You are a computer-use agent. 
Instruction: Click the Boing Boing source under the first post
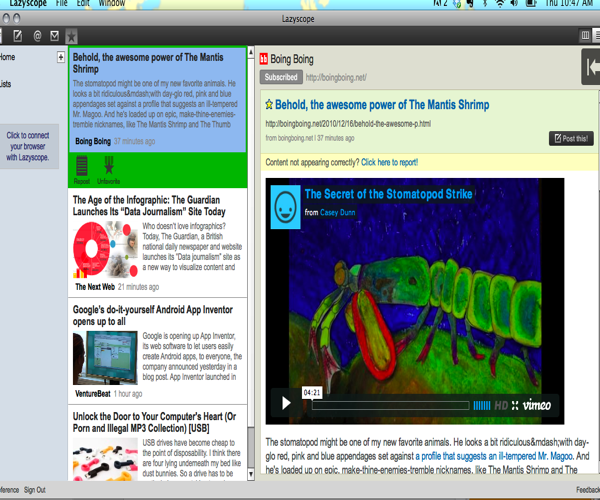(x=93, y=141)
